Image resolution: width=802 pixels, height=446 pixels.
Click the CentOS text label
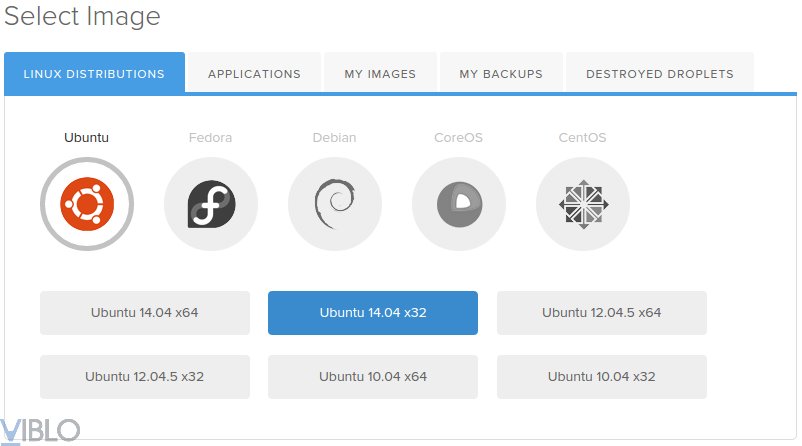click(x=582, y=138)
